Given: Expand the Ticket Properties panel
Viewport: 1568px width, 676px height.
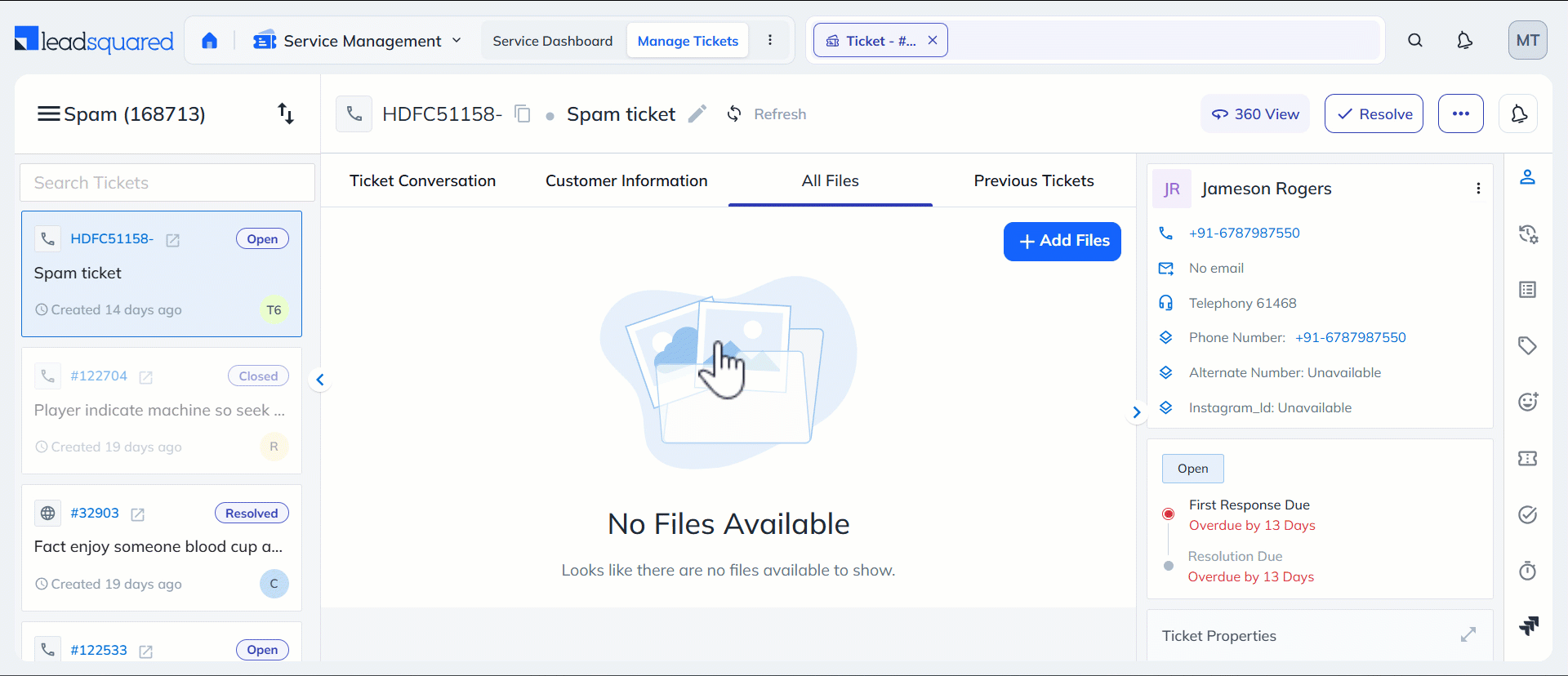Looking at the screenshot, I should [x=1468, y=635].
